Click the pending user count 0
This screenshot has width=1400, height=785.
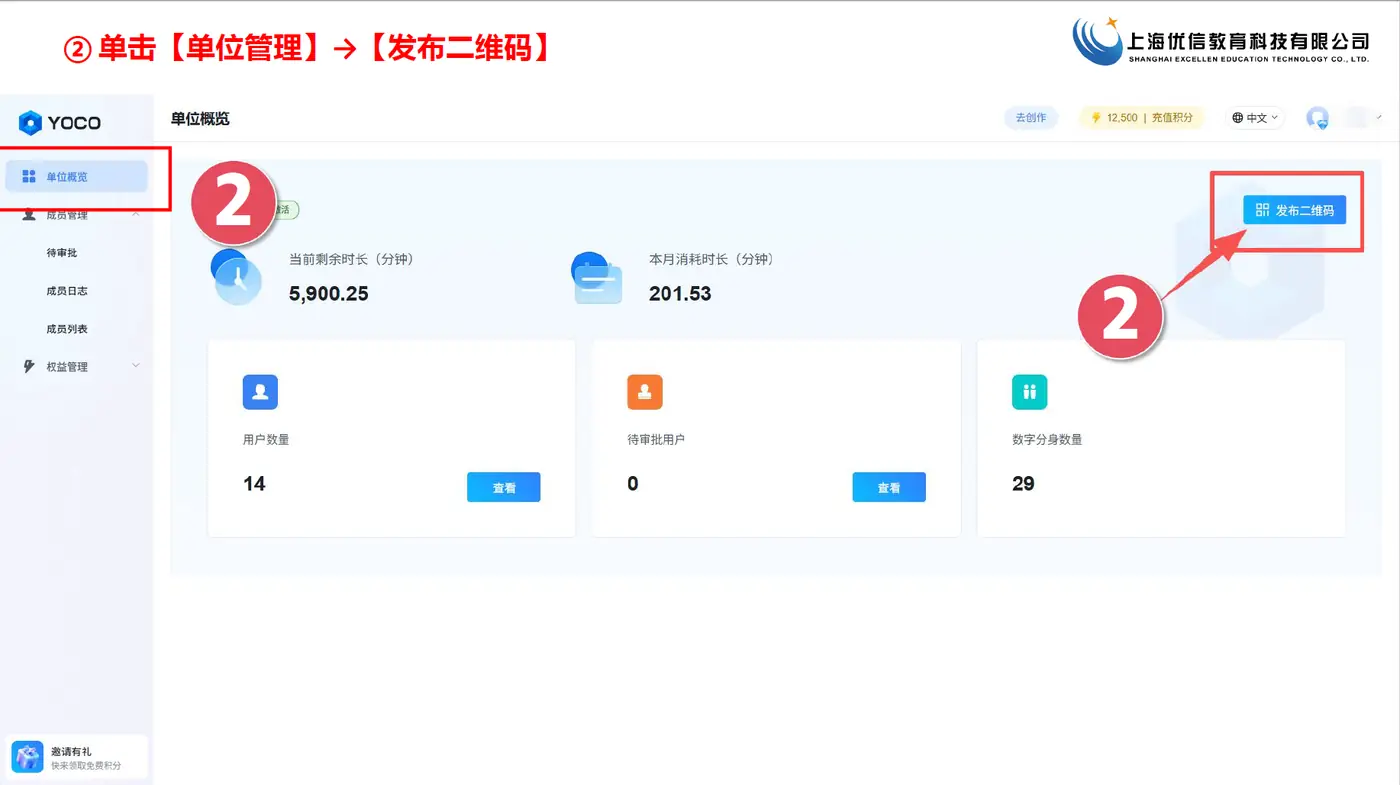(633, 484)
